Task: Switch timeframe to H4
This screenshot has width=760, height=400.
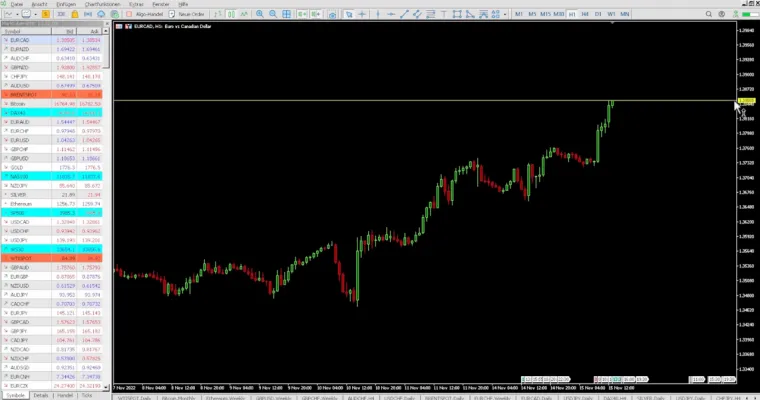Action: (585, 14)
